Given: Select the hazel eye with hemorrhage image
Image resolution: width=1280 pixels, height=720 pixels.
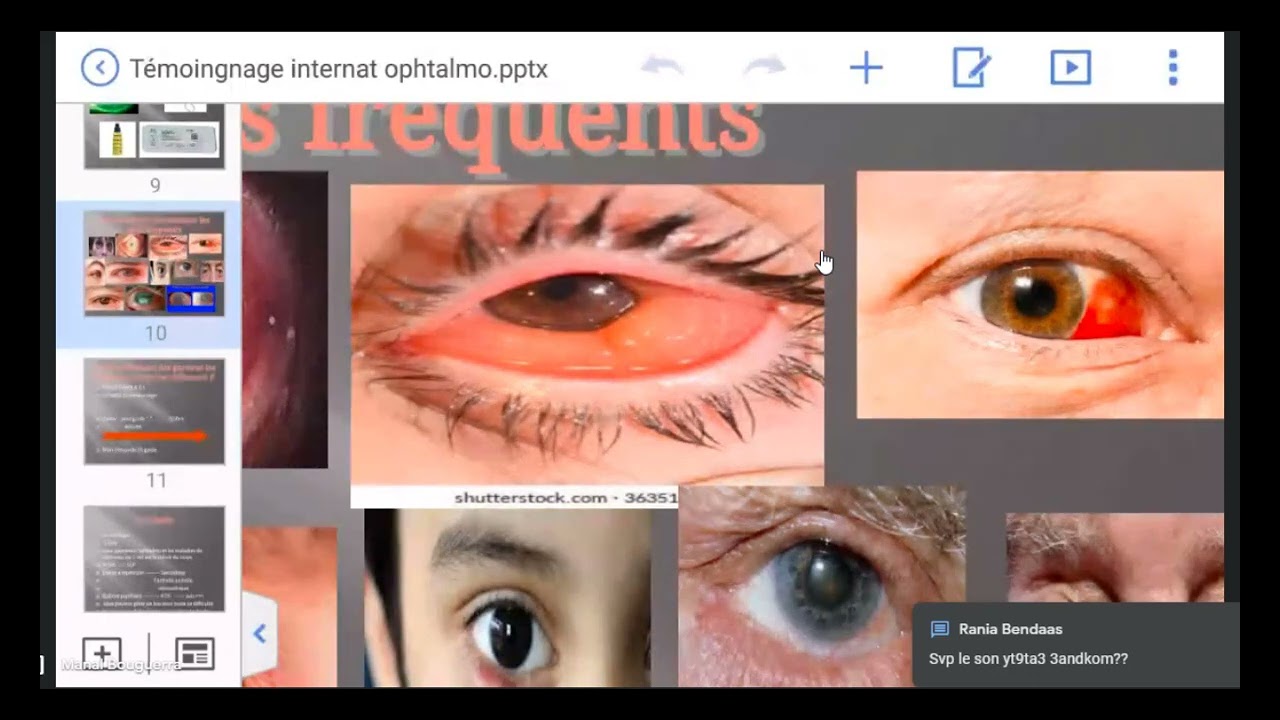Looking at the screenshot, I should [1040, 294].
